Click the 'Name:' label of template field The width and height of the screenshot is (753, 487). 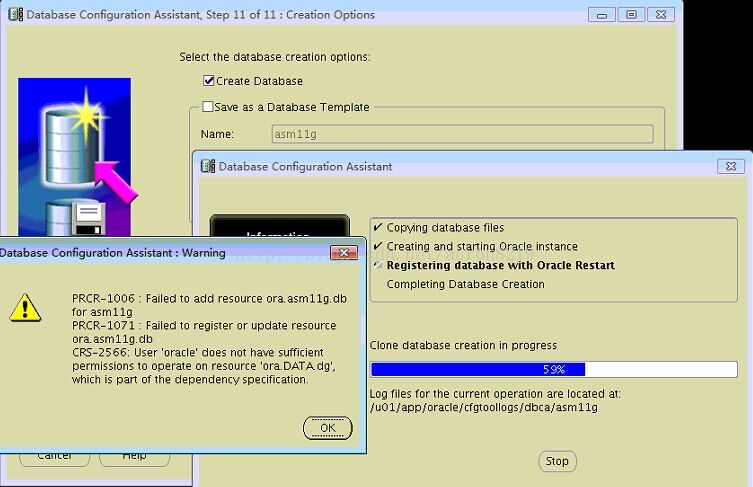(217, 134)
